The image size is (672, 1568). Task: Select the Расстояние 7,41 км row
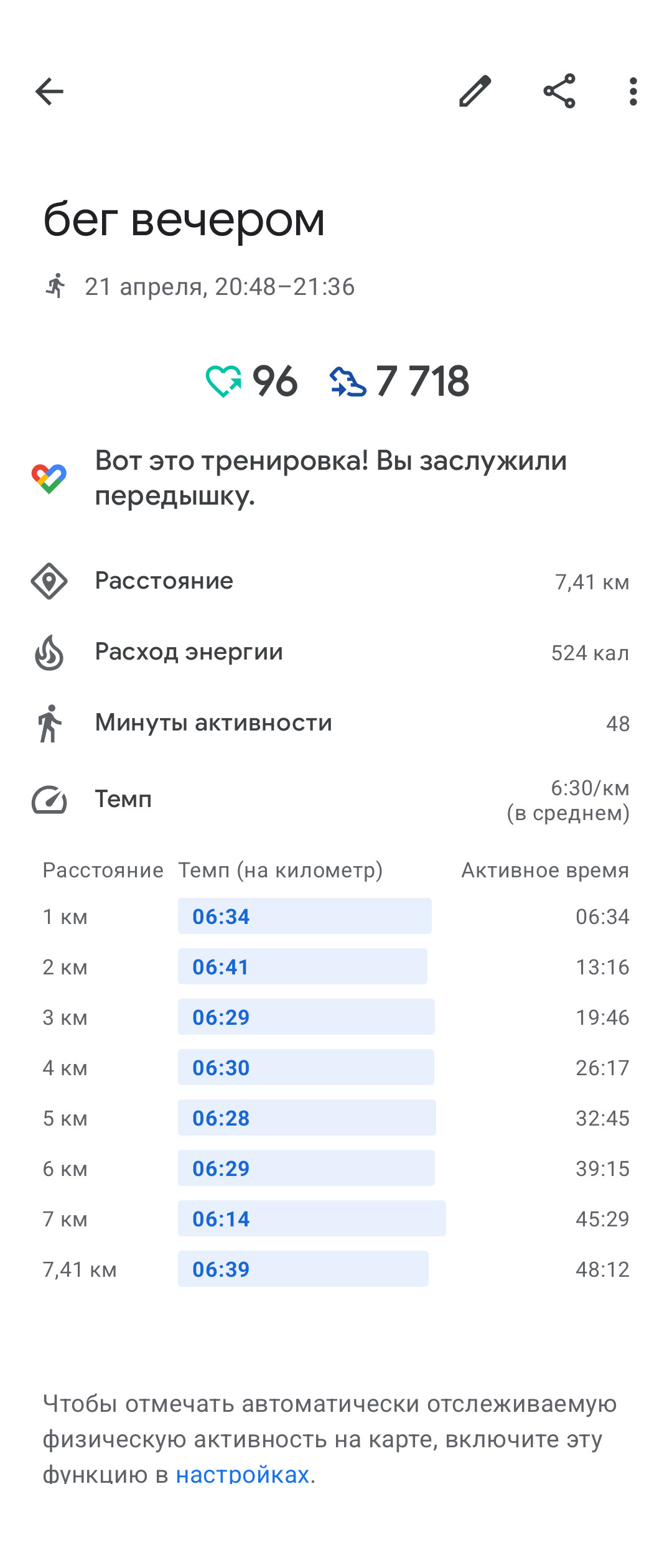tap(336, 581)
